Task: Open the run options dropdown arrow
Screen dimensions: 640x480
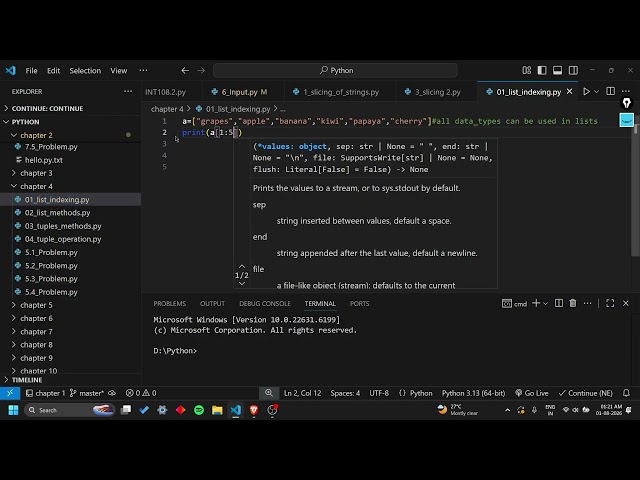Action: [596, 91]
